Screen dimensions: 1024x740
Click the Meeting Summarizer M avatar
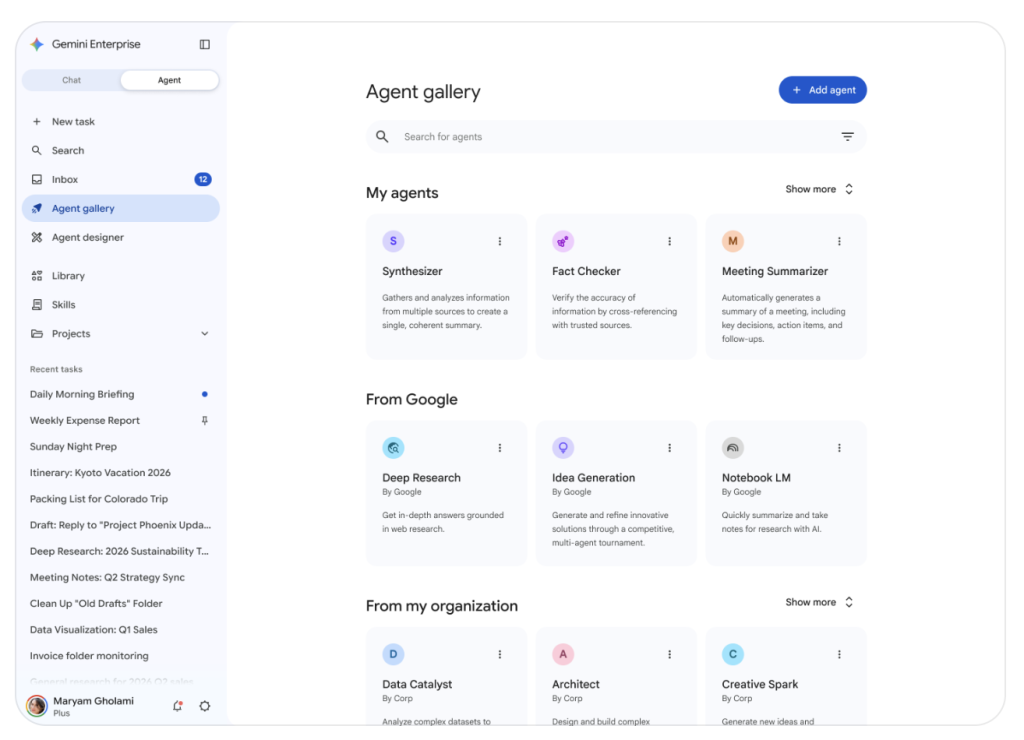pos(733,241)
